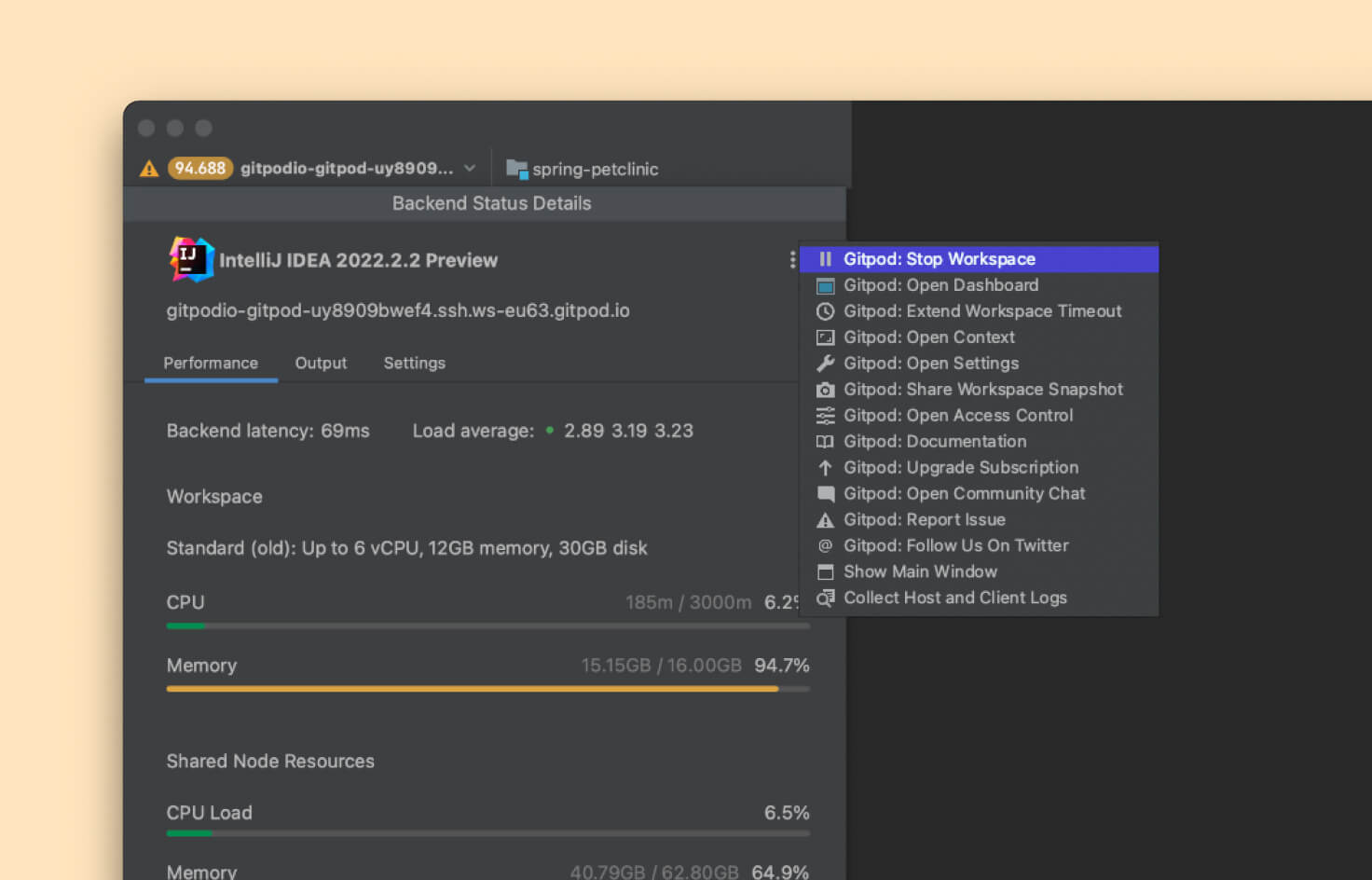The width and height of the screenshot is (1372, 880).
Task: Click the 94.7% memory percentage
Action: click(781, 666)
